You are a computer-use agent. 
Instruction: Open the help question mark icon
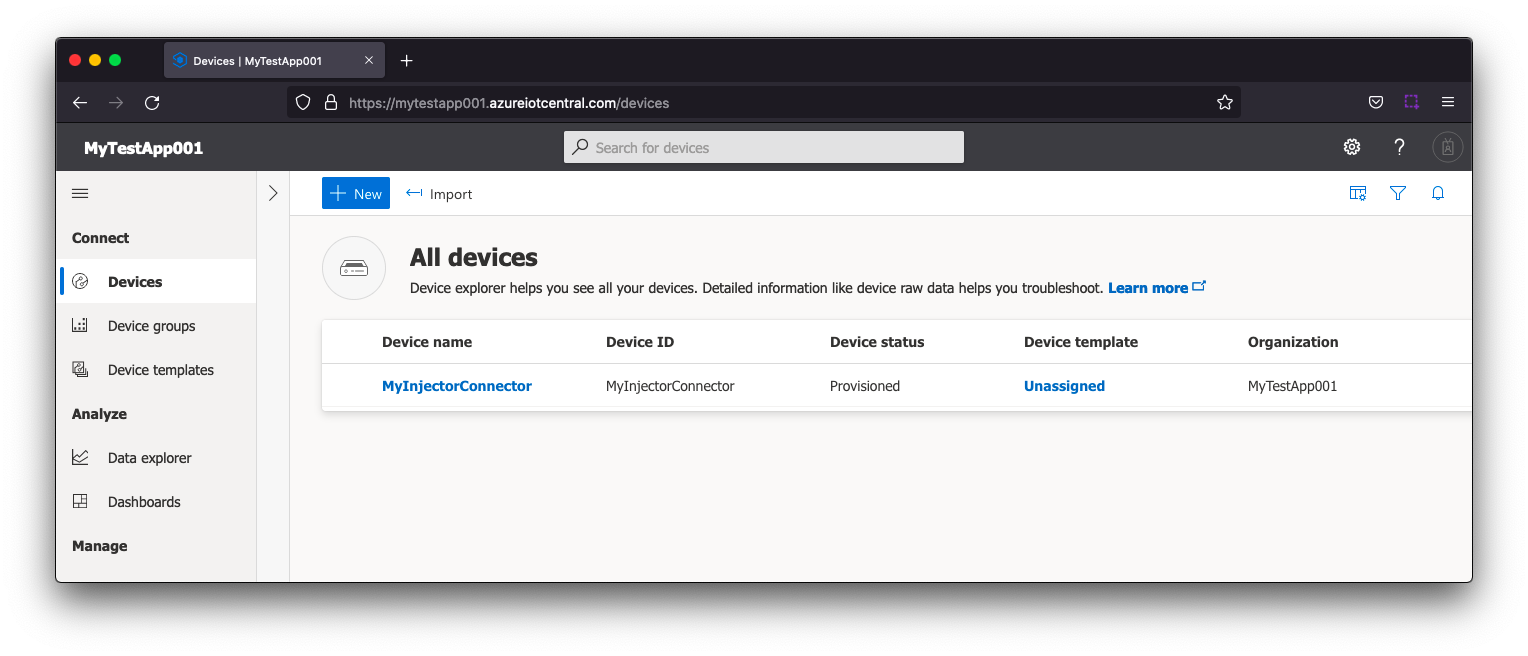pyautogui.click(x=1399, y=147)
